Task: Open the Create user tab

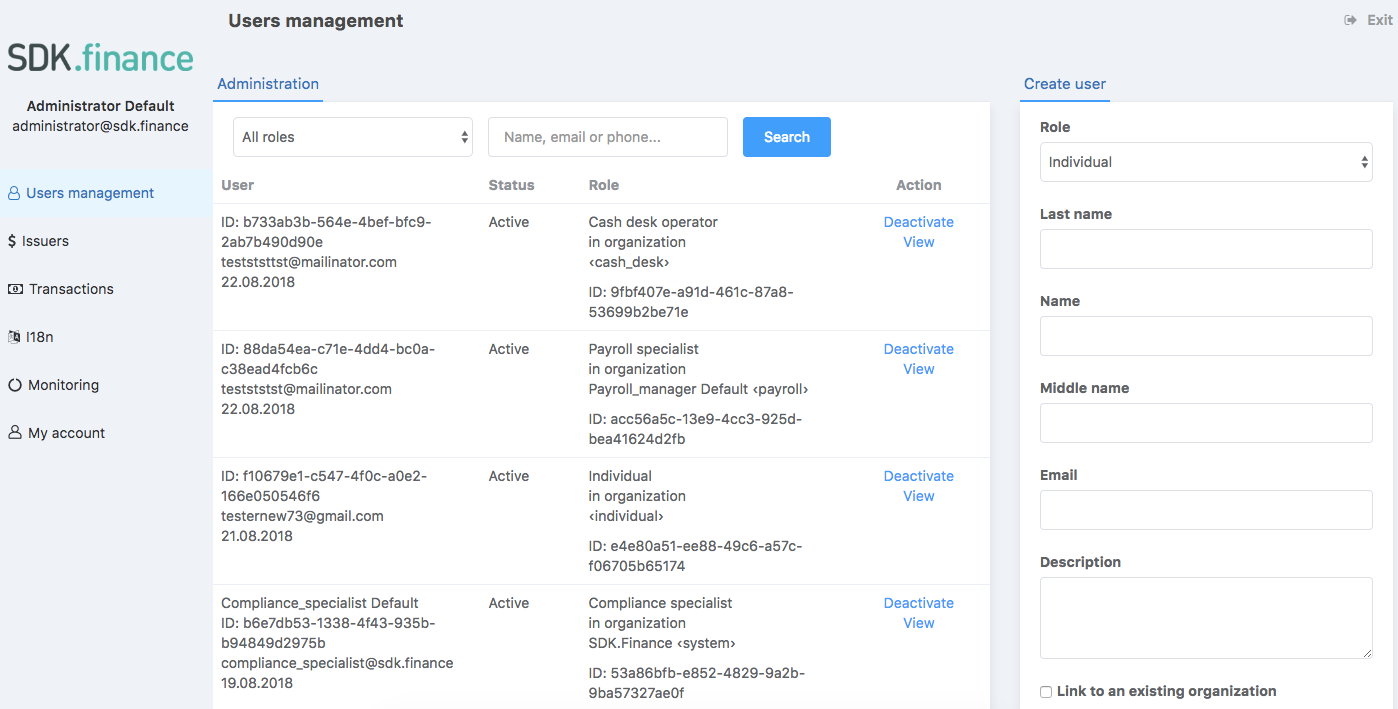Action: pos(1065,84)
